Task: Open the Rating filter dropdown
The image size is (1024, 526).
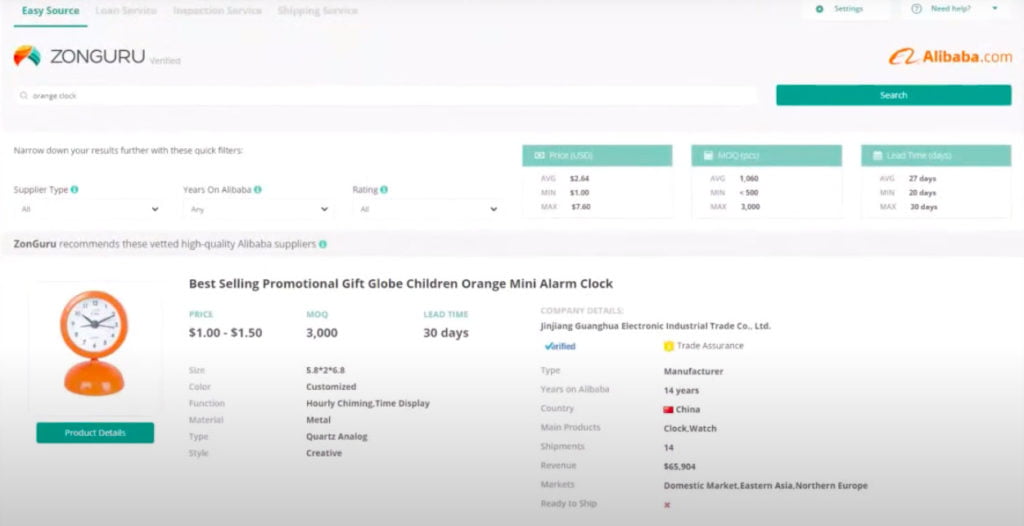Action: (426, 209)
